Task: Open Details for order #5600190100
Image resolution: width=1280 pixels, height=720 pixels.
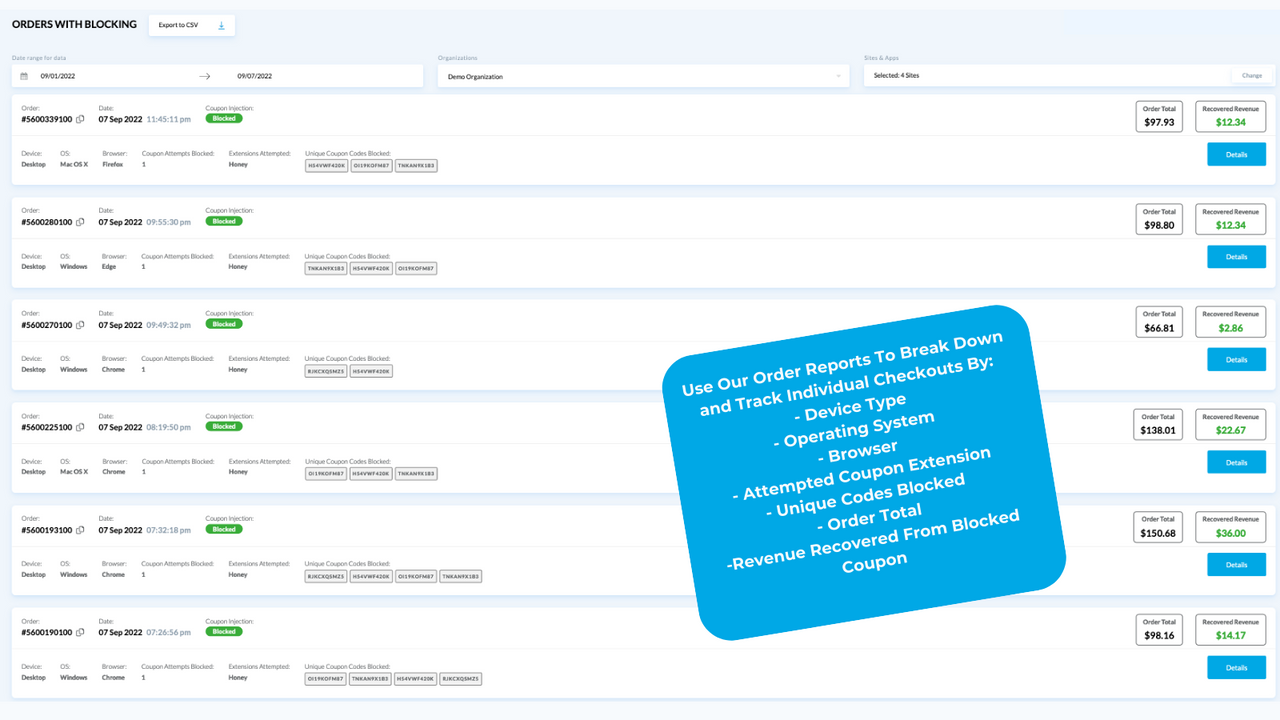Action: pyautogui.click(x=1237, y=667)
